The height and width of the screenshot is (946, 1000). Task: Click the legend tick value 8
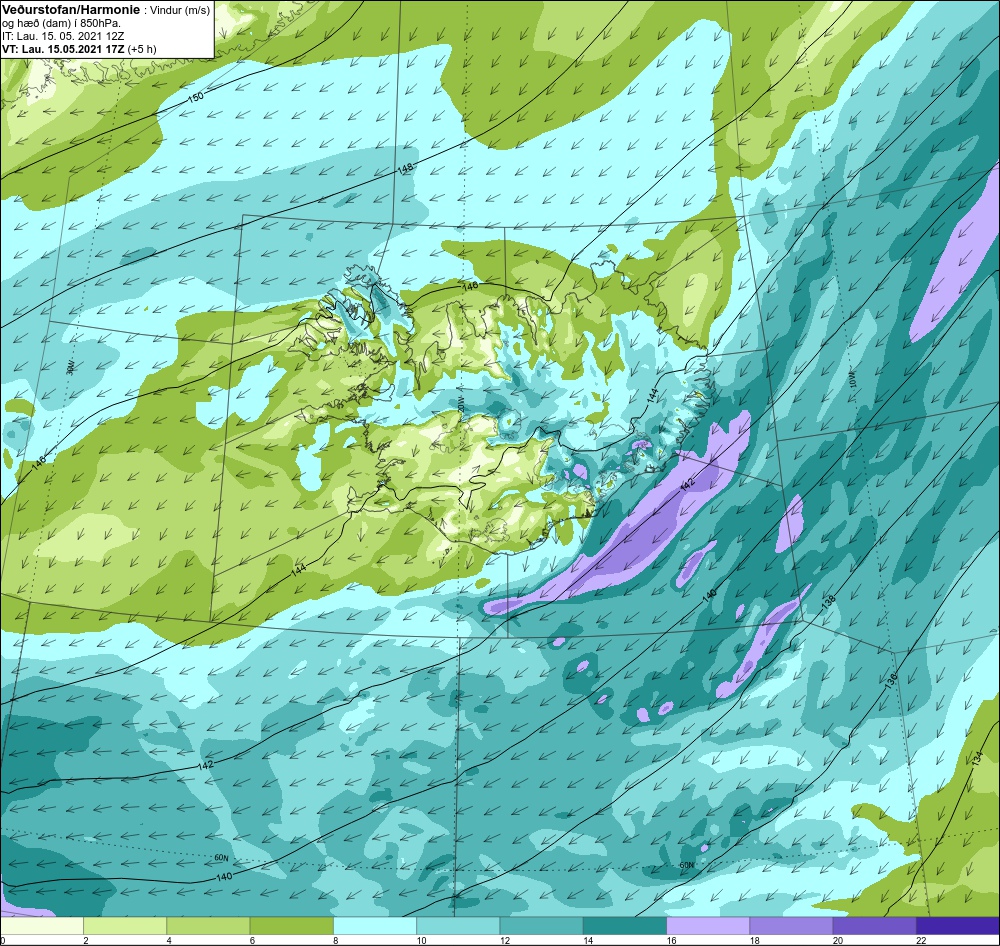pyautogui.click(x=335, y=940)
